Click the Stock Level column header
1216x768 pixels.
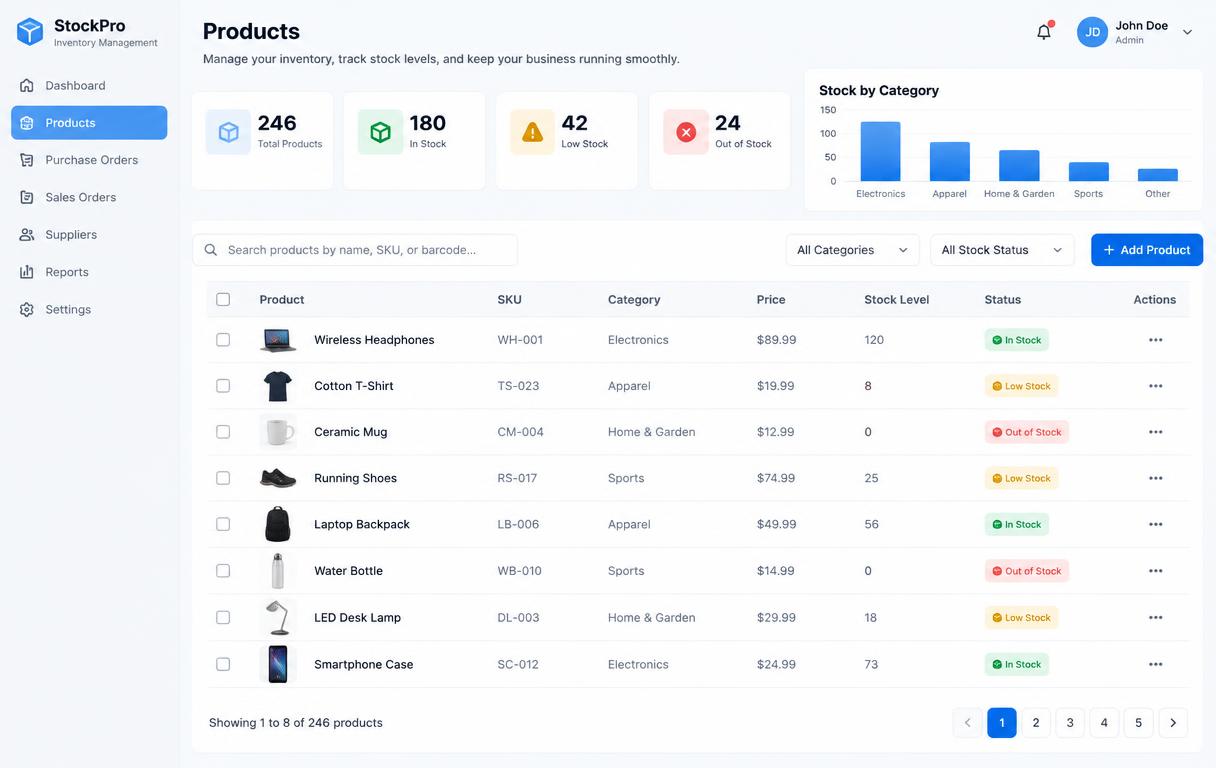click(897, 299)
